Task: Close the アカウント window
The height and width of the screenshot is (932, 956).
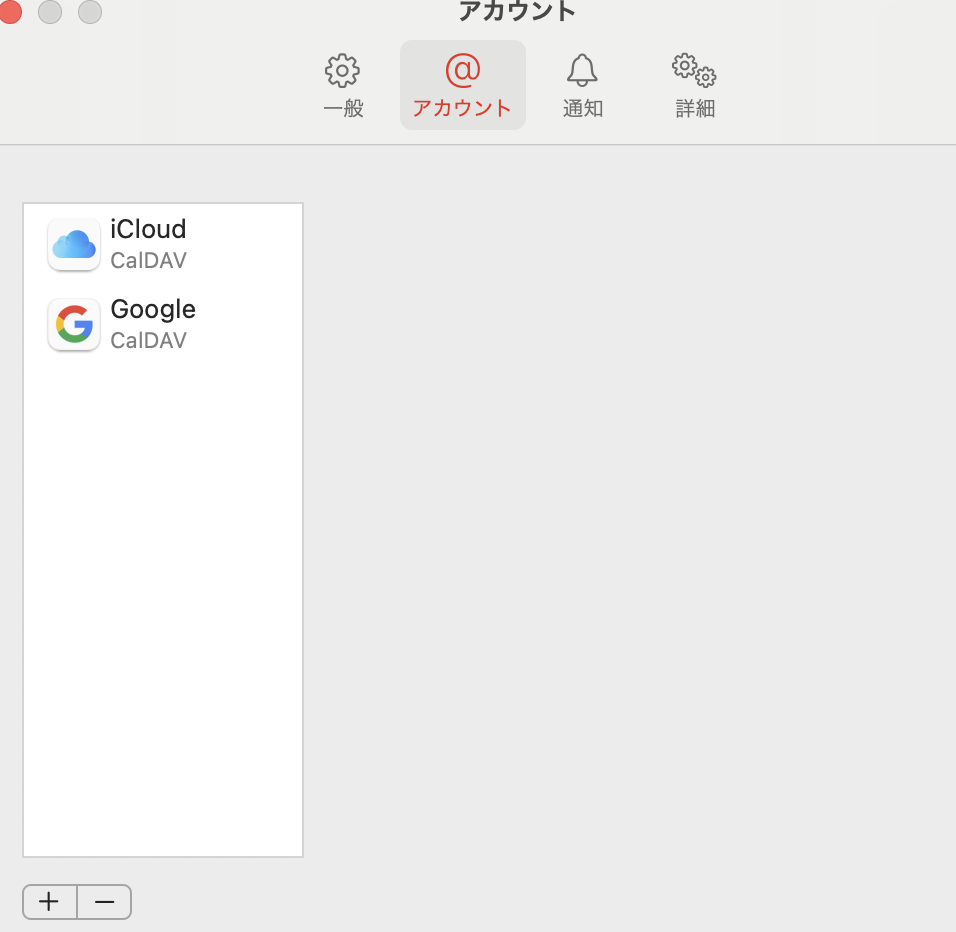Action: pos(10,12)
